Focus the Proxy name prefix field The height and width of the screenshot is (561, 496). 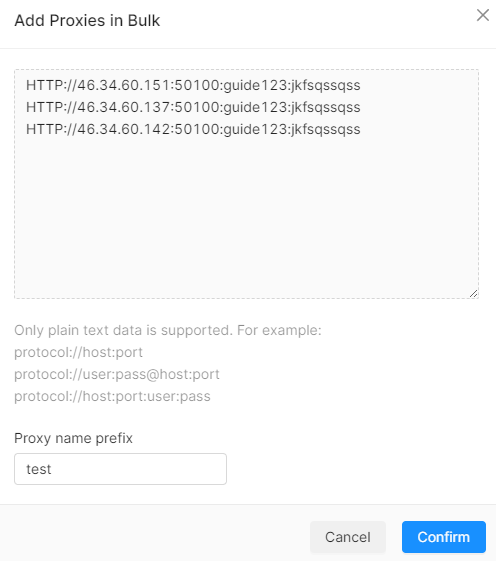pyautogui.click(x=120, y=469)
